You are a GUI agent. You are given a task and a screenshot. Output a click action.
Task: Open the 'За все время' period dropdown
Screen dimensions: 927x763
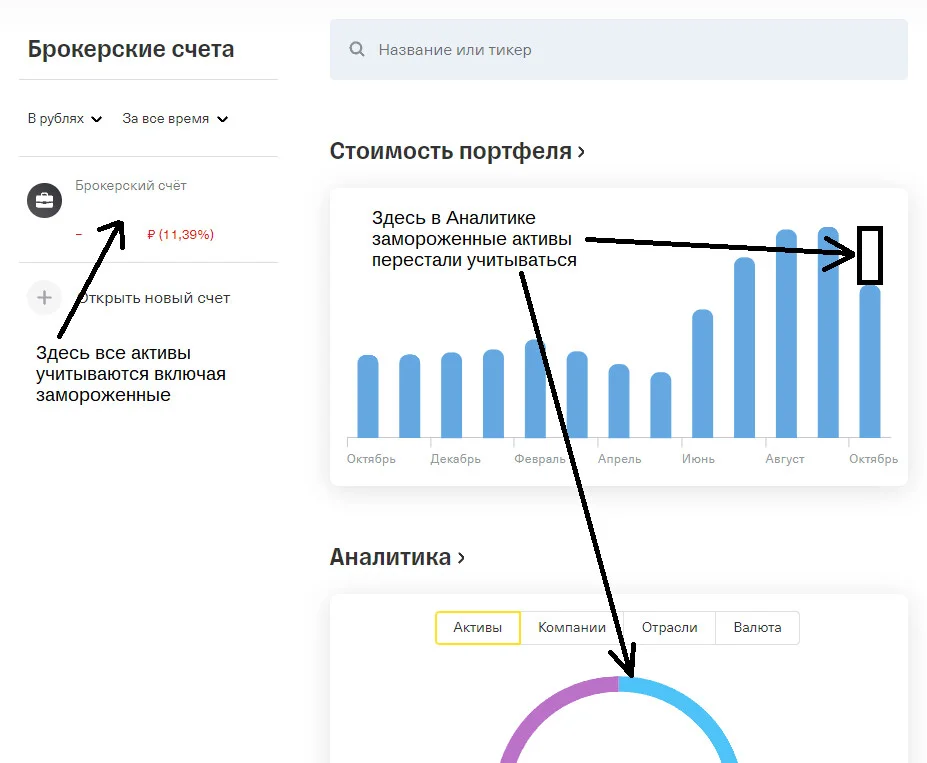click(175, 119)
